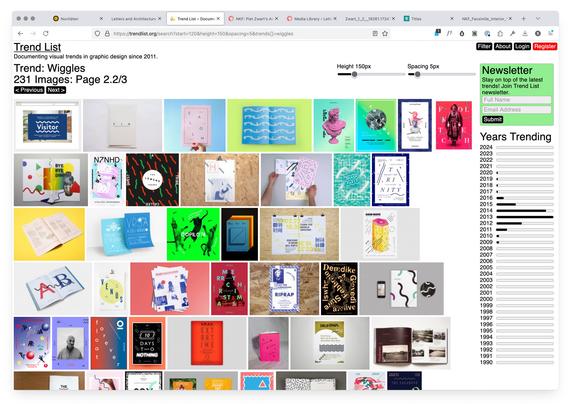Go to the Next page of results

(56, 90)
